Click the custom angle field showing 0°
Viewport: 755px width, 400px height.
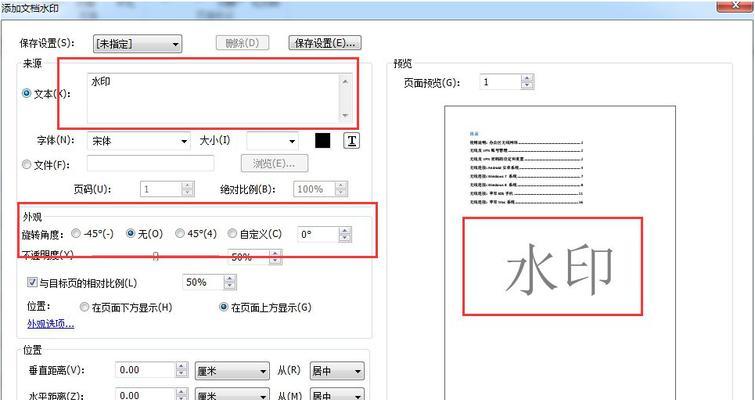(318, 234)
